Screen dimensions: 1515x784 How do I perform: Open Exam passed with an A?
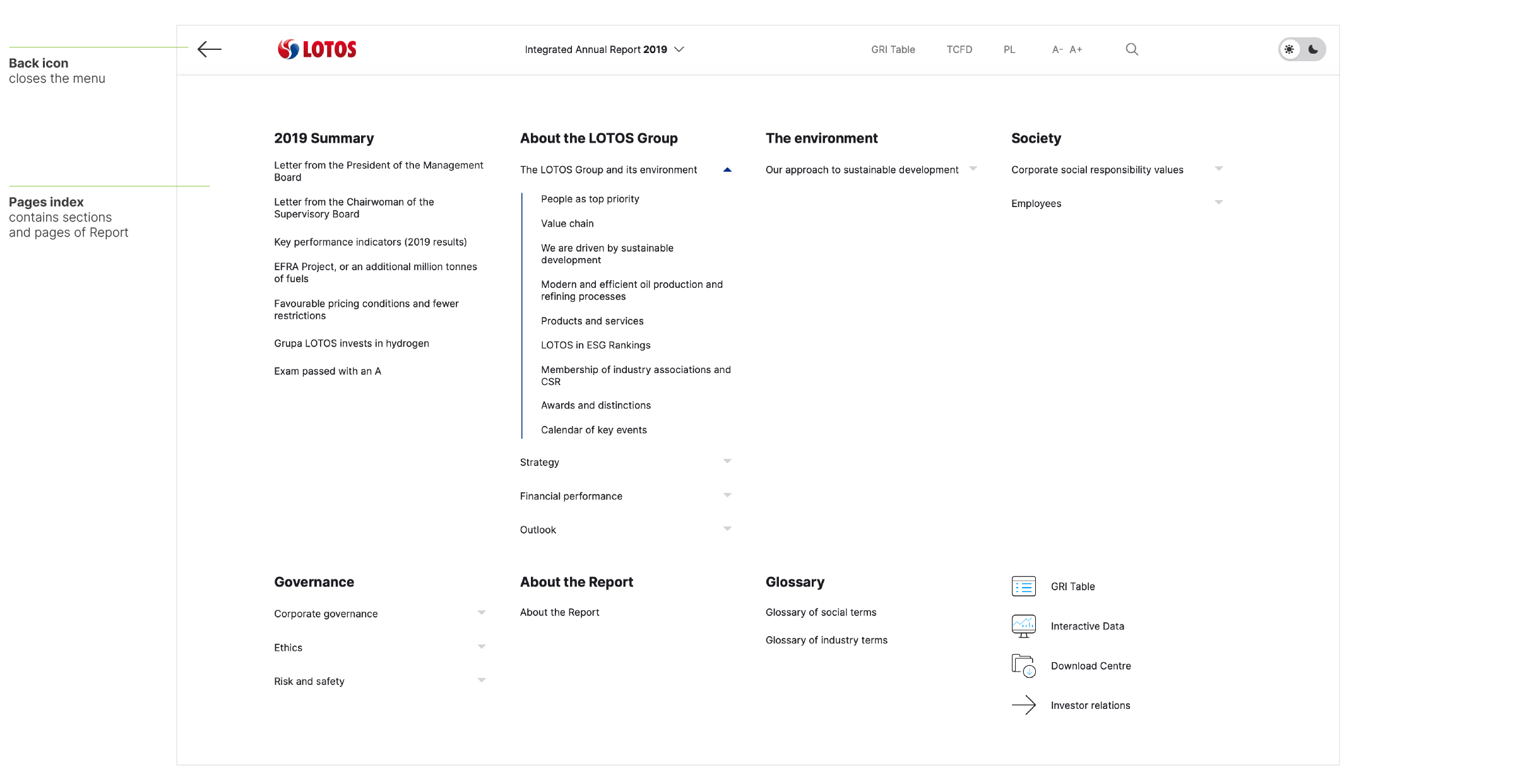pos(328,371)
